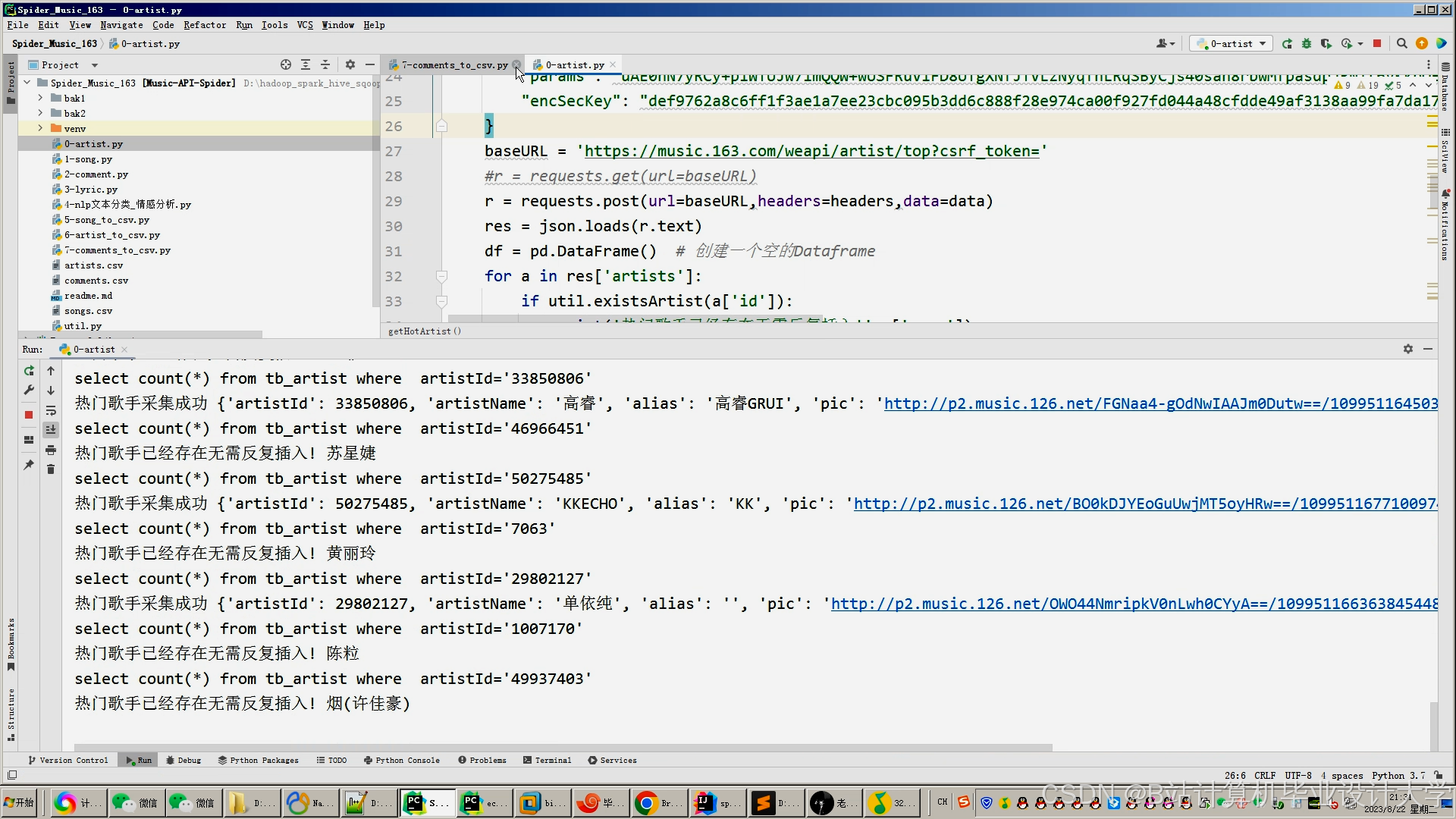Toggle Pin Tab in Run panel
This screenshot has height=819, width=1456.
(x=29, y=465)
